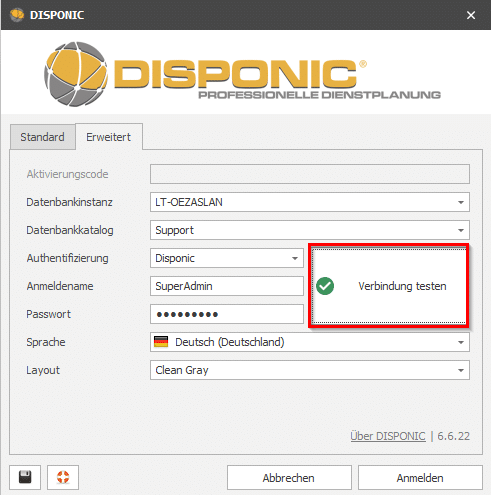The height and width of the screenshot is (495, 491).
Task: Click the Anmeldename label
Action: [x=60, y=286]
